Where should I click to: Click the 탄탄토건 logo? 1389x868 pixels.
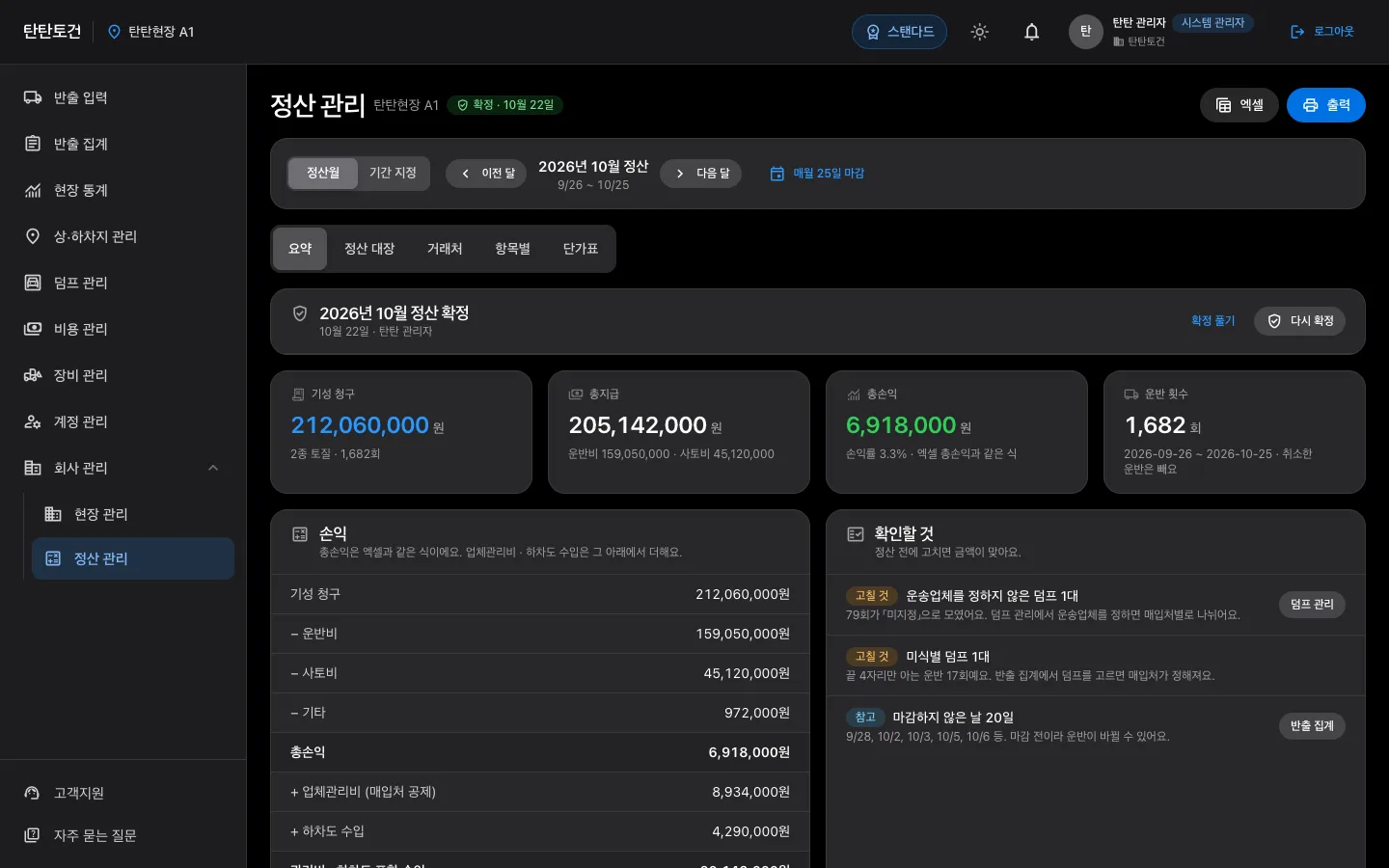(52, 32)
